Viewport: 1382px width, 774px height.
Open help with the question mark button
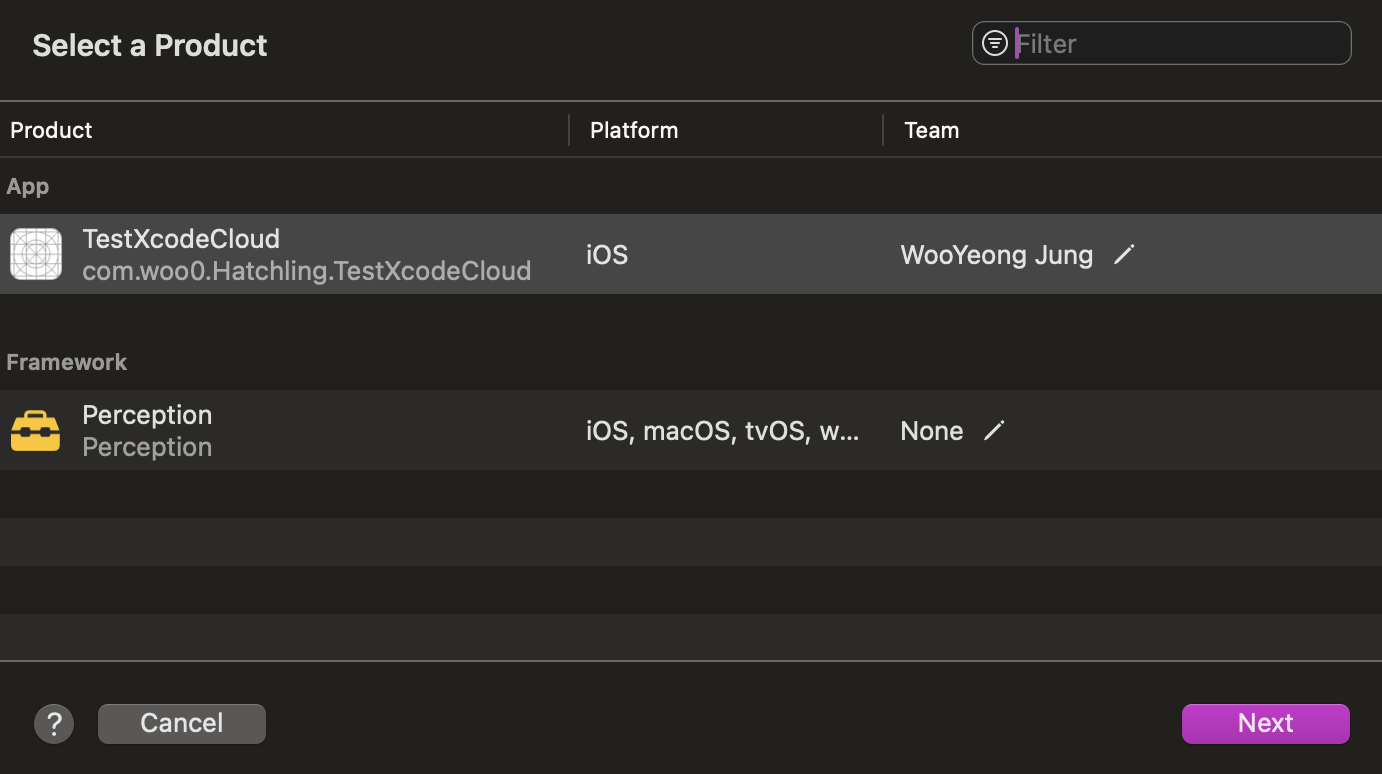[54, 723]
